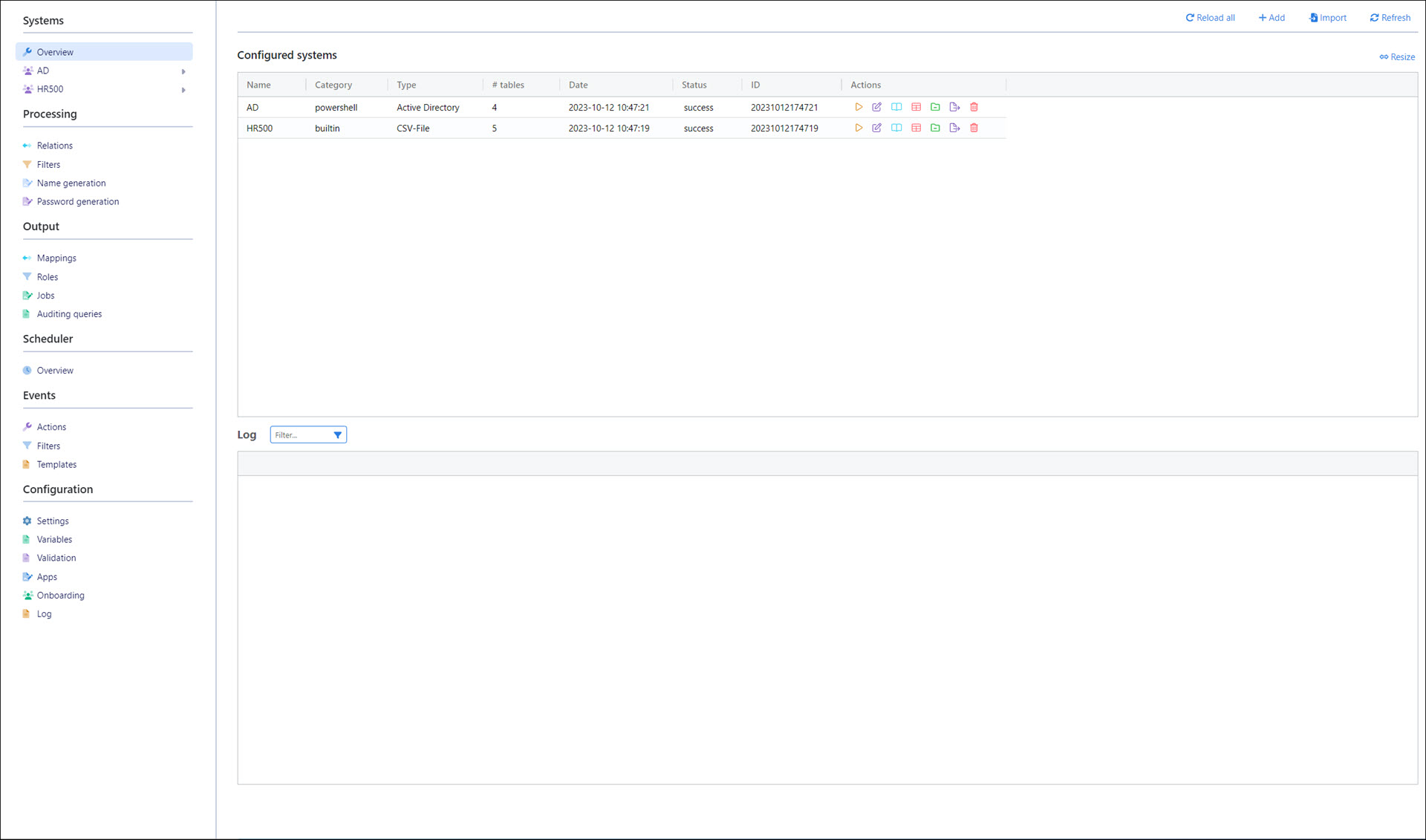Expand the HR500 sidebar arrow
The image size is (1426, 840).
183,90
